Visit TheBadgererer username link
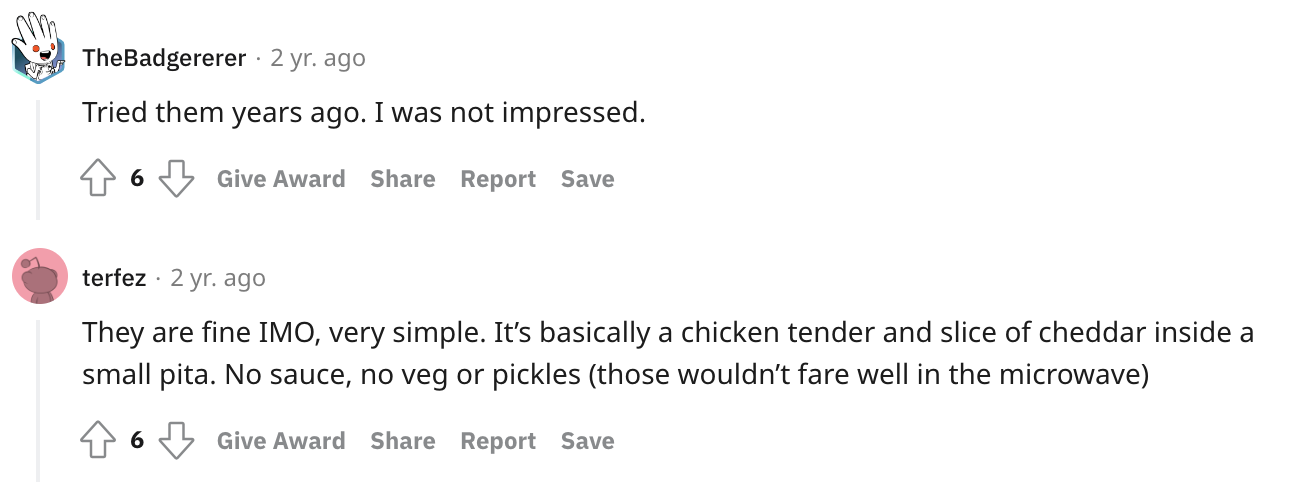Image resolution: width=1290 pixels, height=482 pixels. [164, 58]
